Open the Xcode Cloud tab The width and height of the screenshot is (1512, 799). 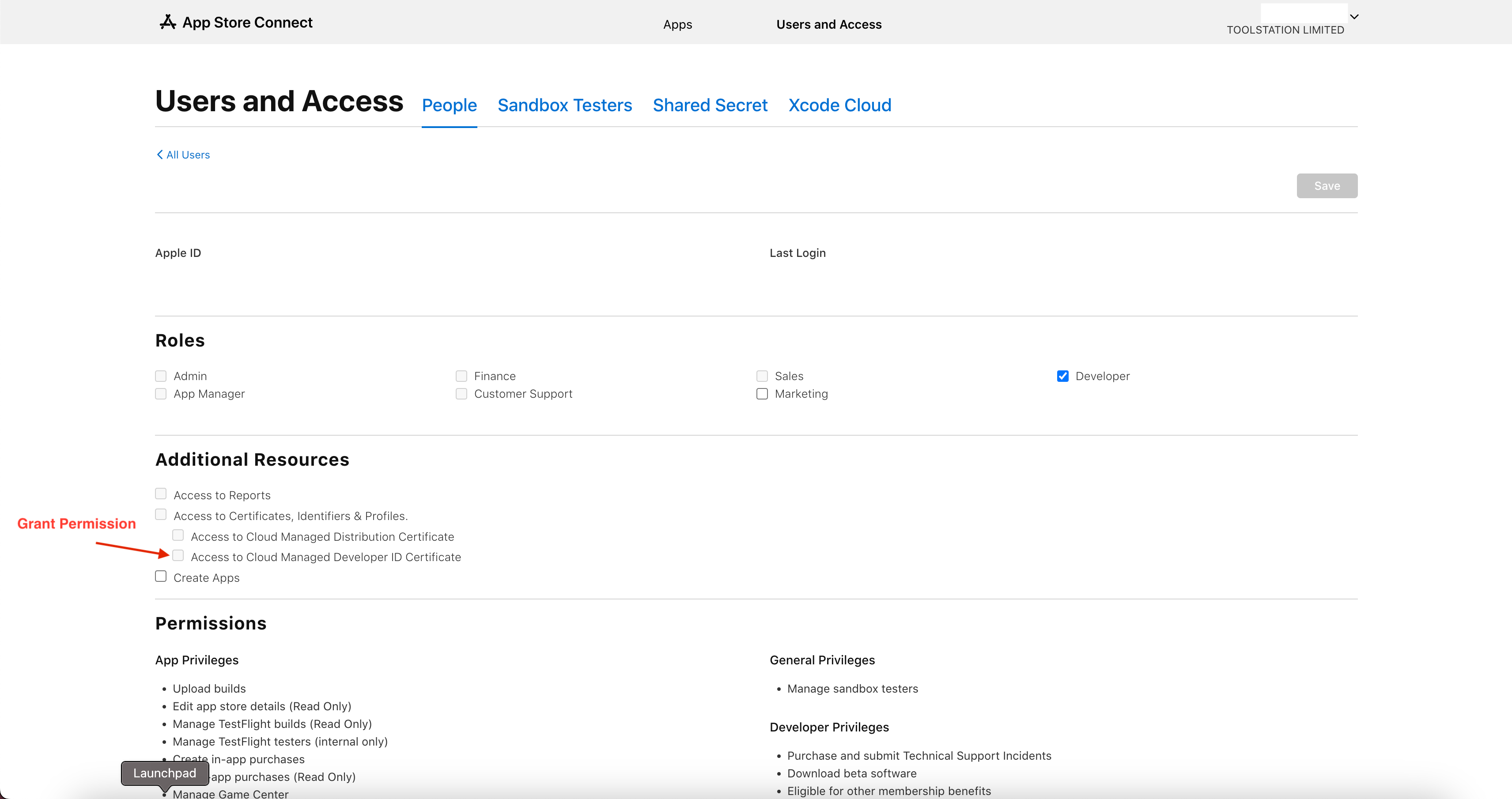(839, 105)
